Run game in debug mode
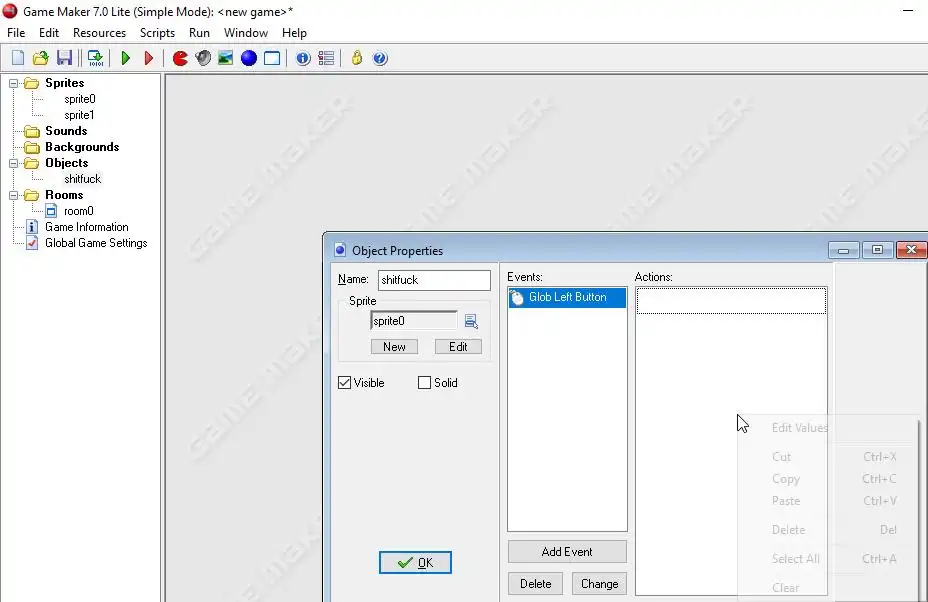928x602 pixels. pos(149,58)
